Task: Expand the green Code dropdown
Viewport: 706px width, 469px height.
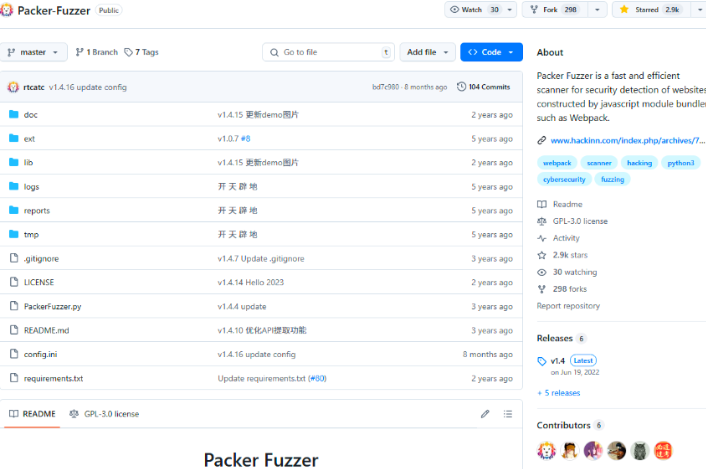Action: 491,52
